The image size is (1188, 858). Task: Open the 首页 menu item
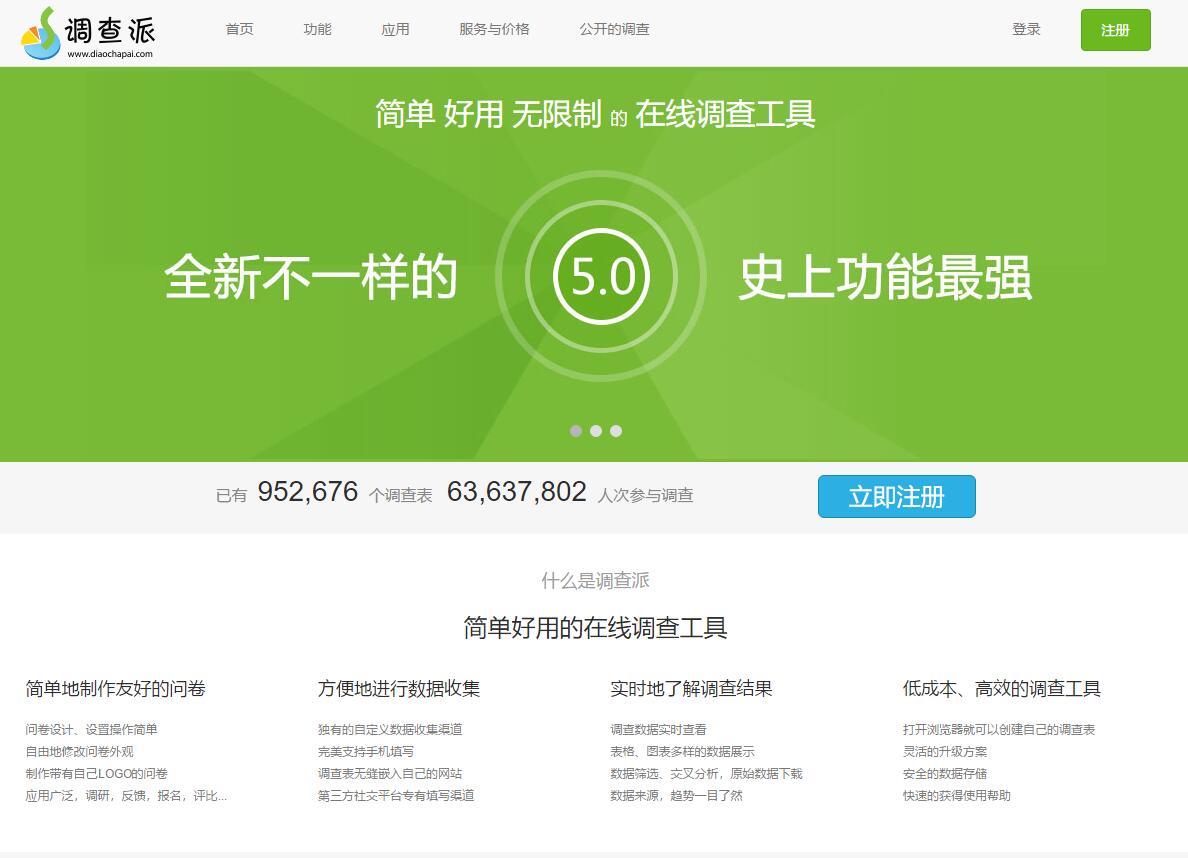(x=239, y=30)
